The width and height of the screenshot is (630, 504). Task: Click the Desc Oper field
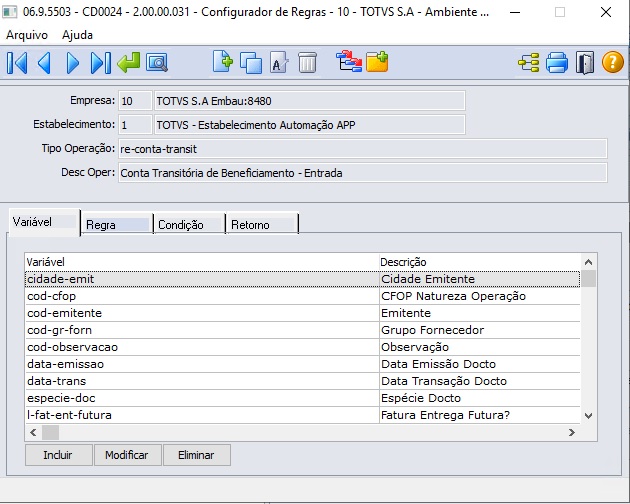tap(363, 173)
